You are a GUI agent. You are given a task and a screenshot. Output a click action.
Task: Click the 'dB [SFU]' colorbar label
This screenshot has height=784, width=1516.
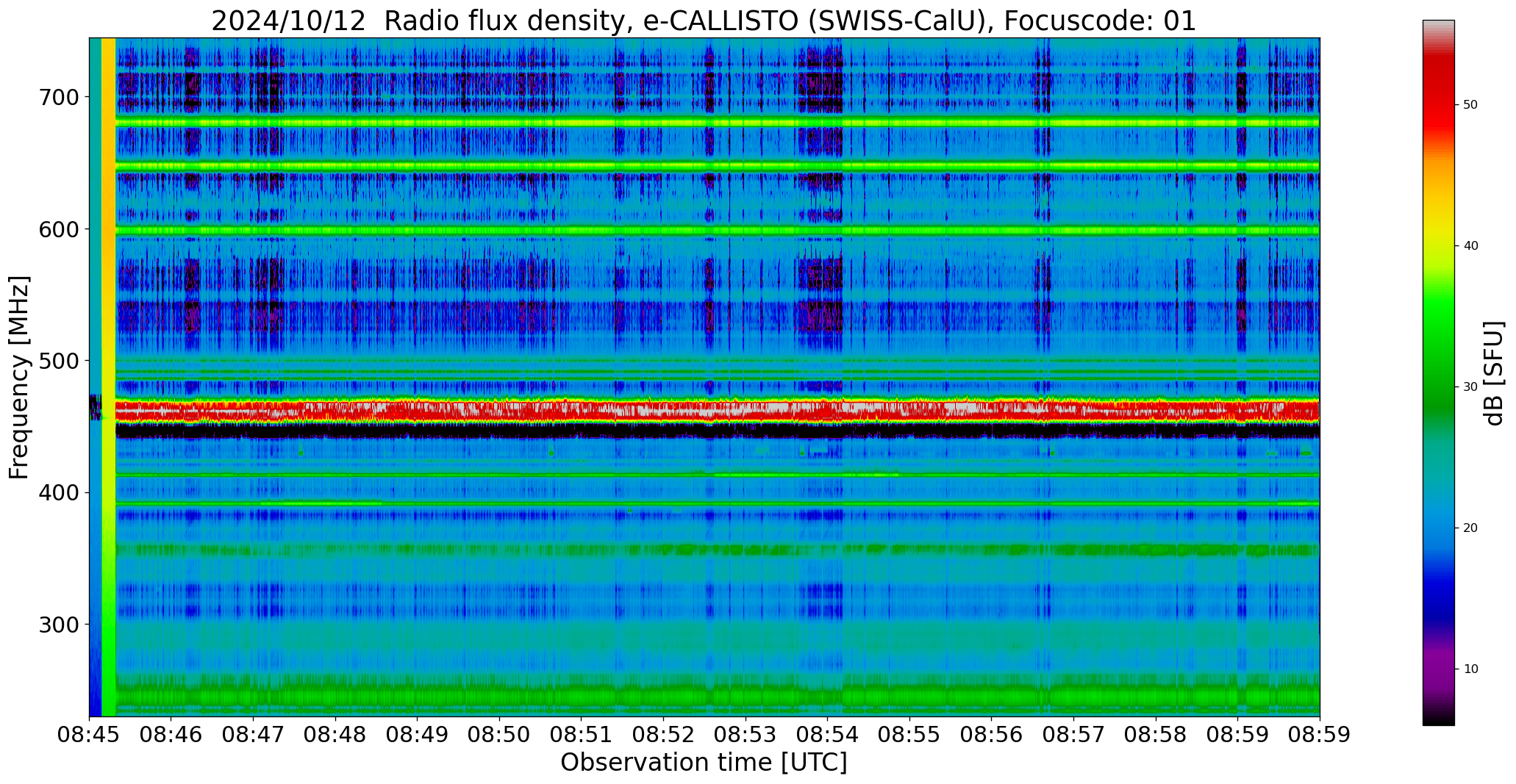[1494, 373]
